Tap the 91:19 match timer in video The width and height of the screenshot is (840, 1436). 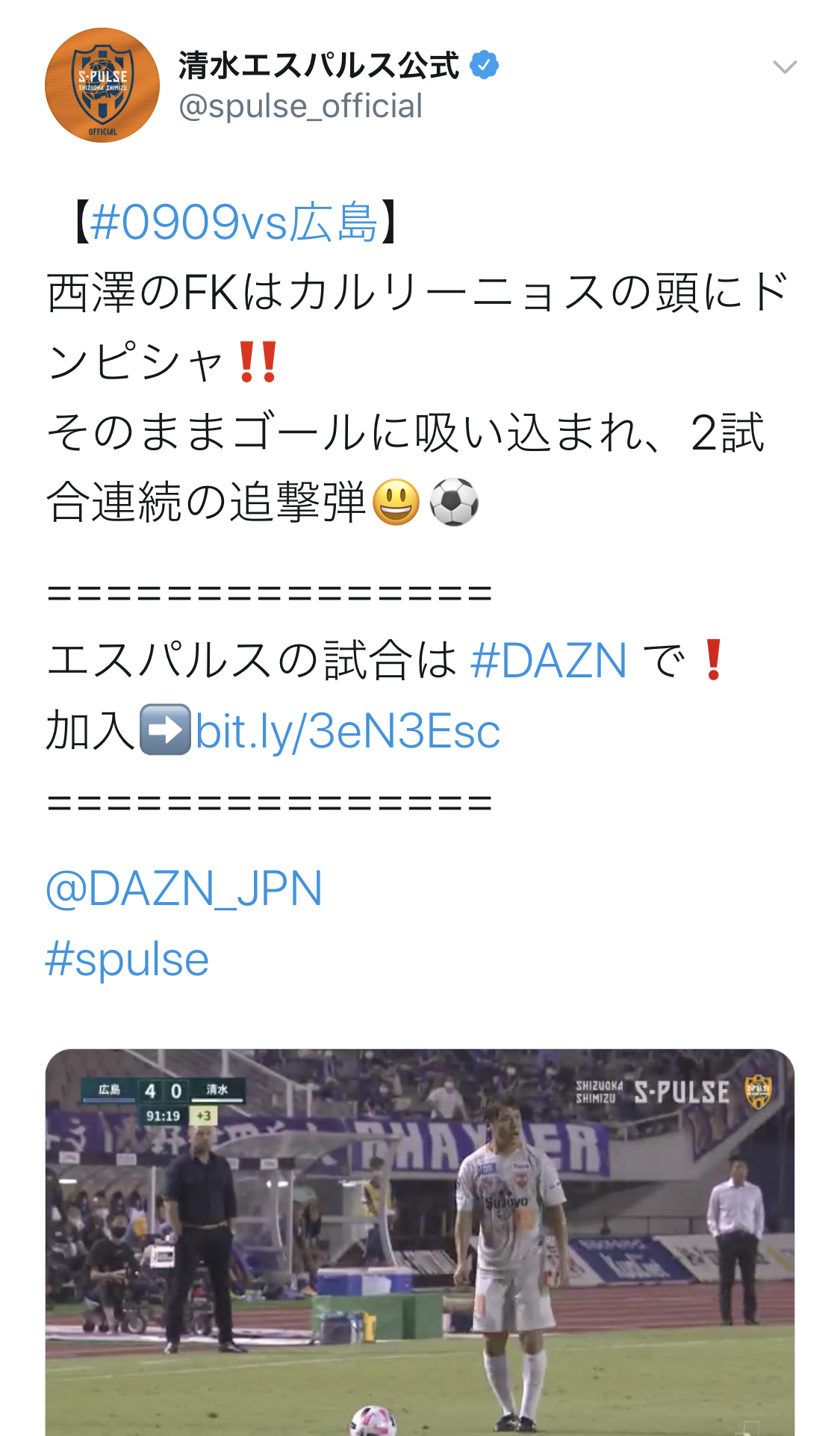tap(163, 1116)
